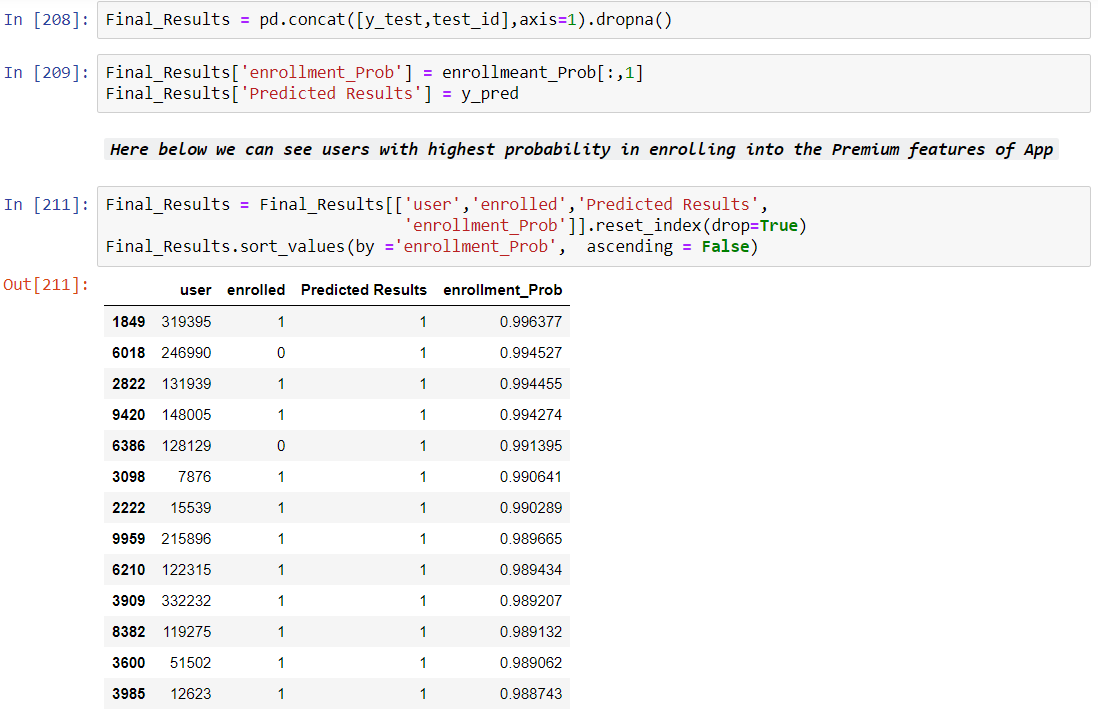Select probability value 0.989434
This screenshot has width=1098, height=717.
point(531,570)
